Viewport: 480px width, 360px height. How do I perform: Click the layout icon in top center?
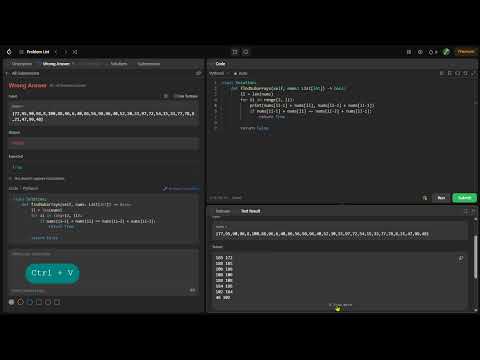point(235,52)
